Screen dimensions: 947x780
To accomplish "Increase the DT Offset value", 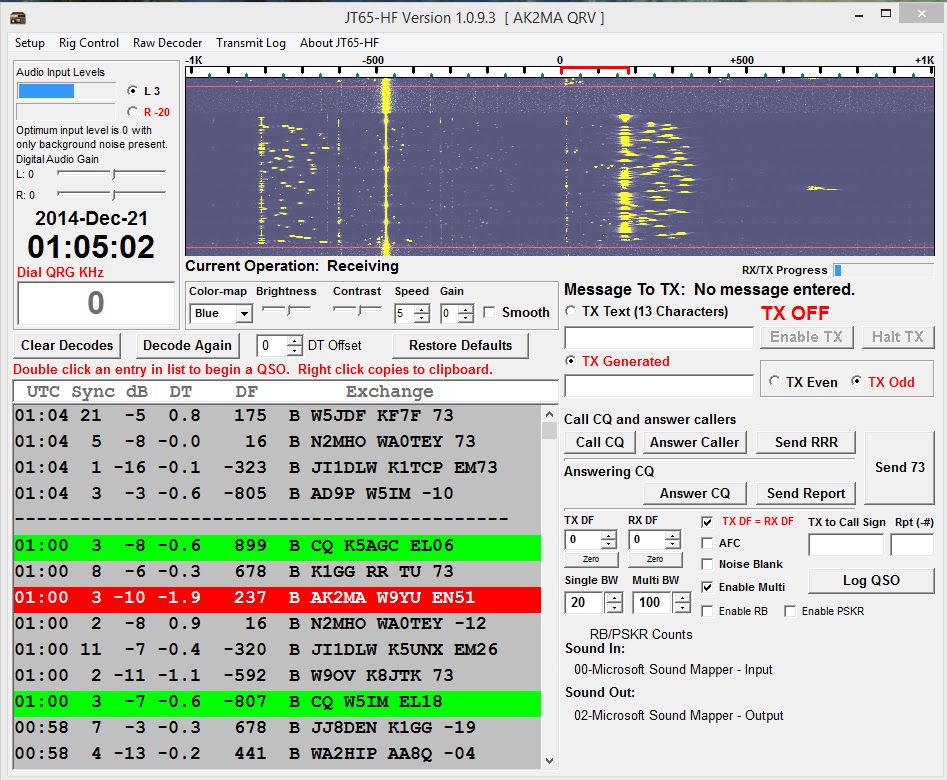I will pos(294,341).
